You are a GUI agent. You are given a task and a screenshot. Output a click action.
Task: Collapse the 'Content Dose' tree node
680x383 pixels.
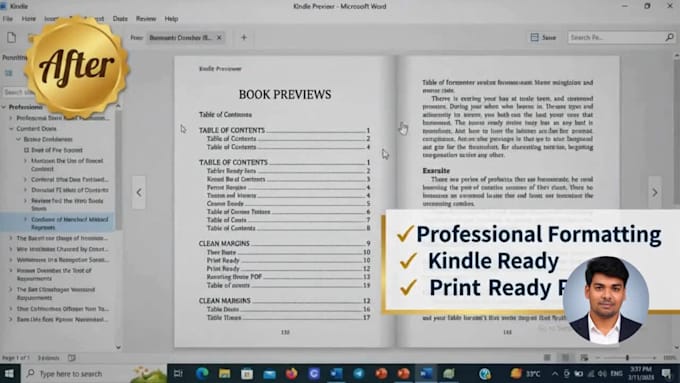pyautogui.click(x=11, y=128)
